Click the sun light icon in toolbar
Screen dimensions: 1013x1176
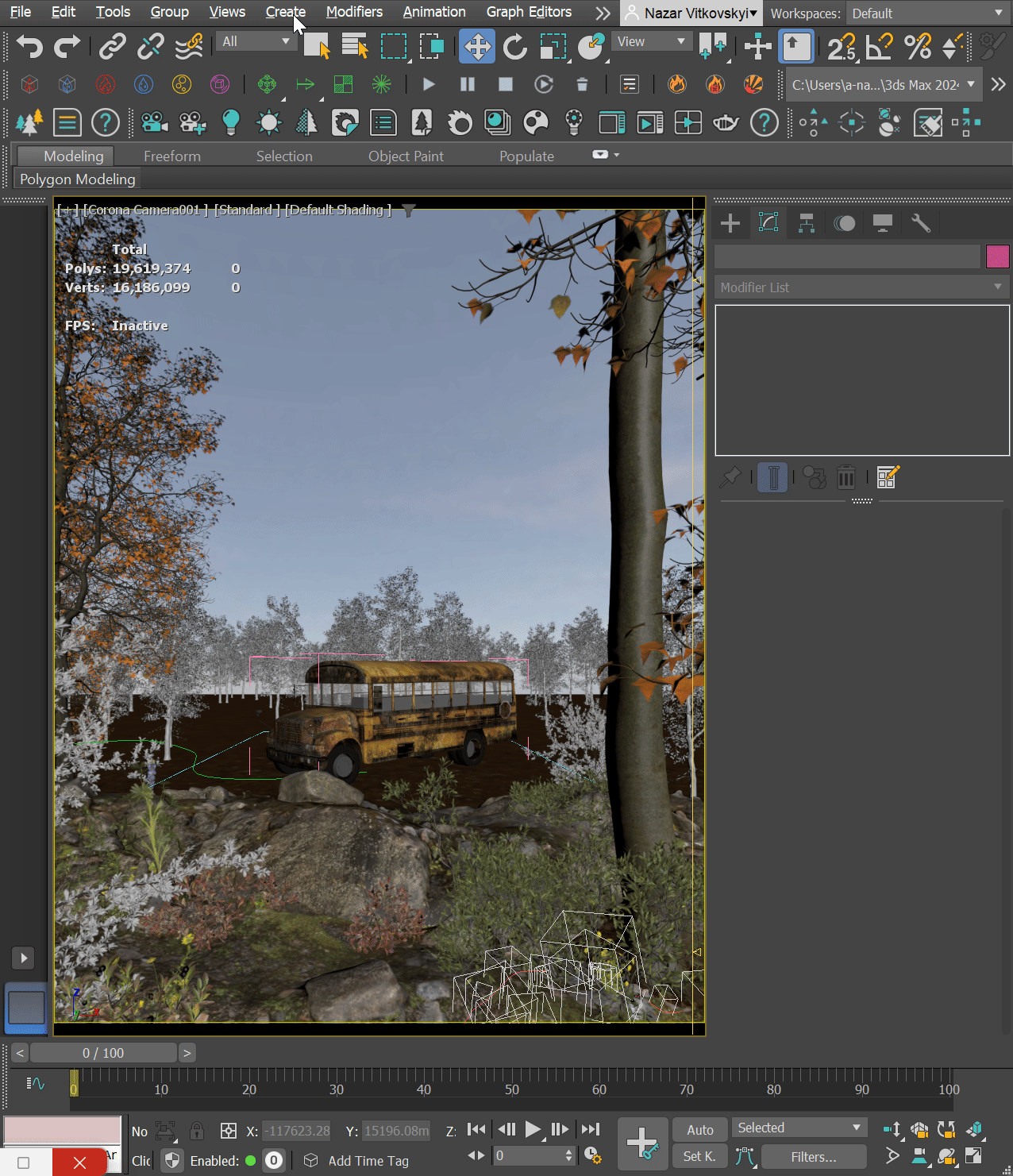point(269,122)
